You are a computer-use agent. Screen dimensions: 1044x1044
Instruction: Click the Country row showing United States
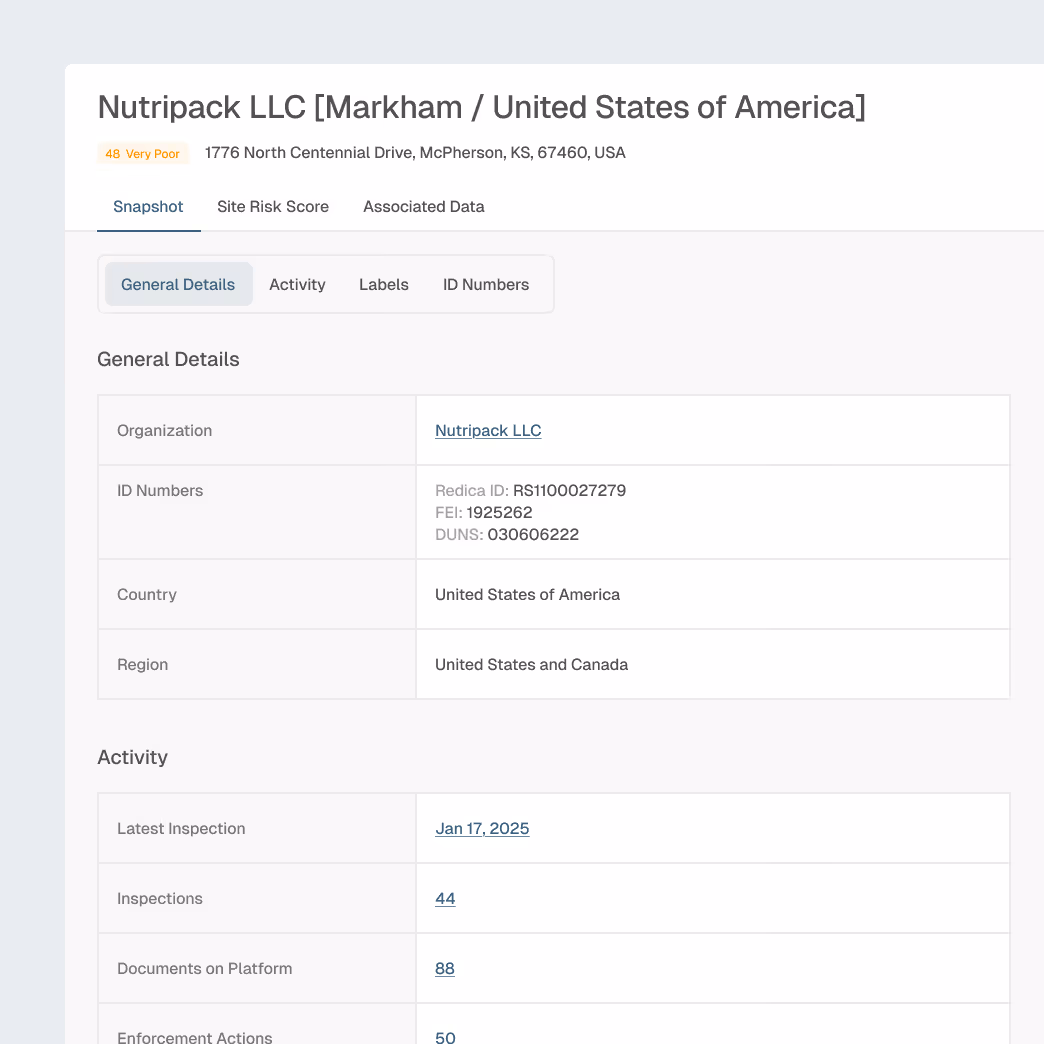527,594
